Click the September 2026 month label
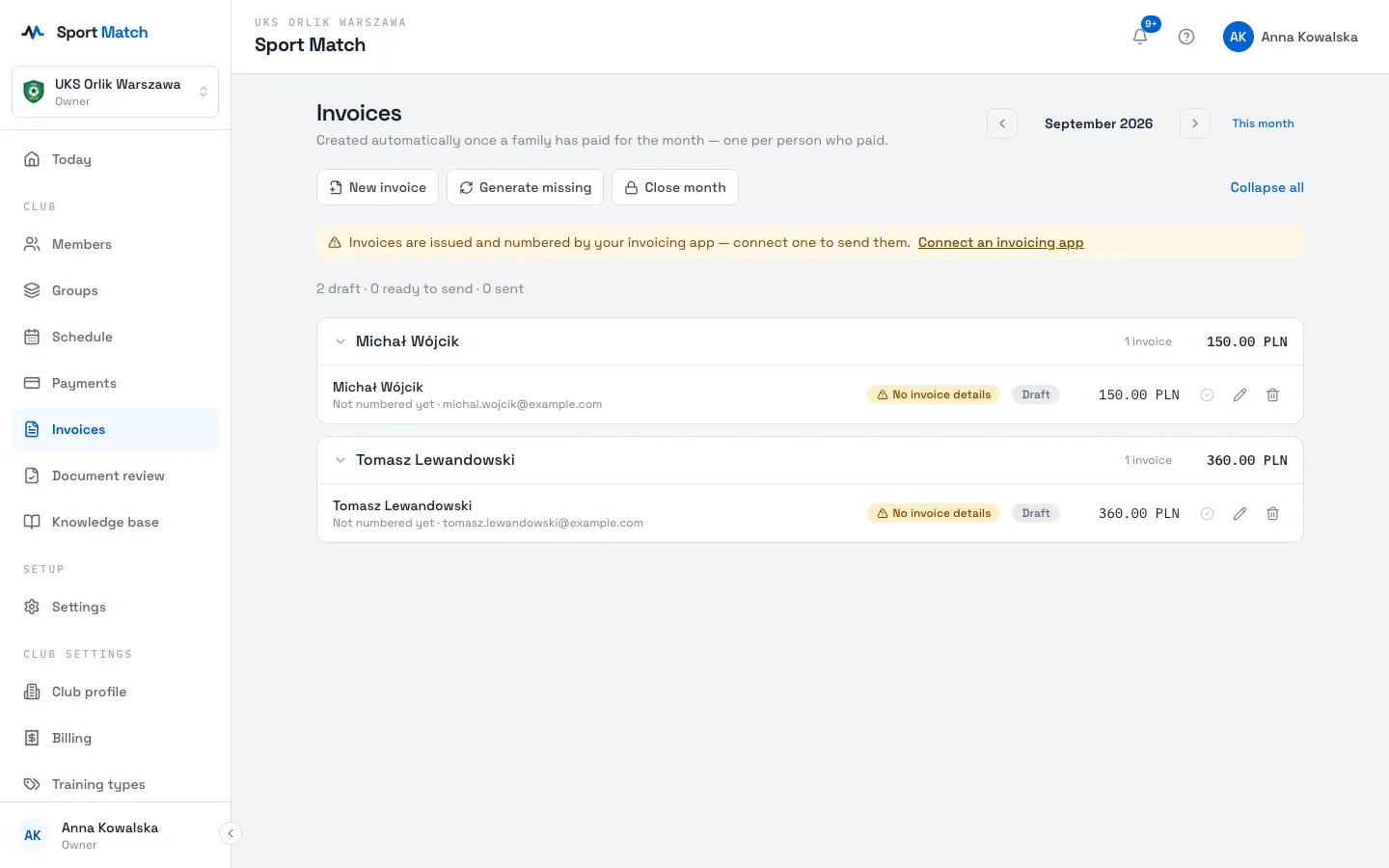The width and height of the screenshot is (1389, 868). coord(1099,123)
